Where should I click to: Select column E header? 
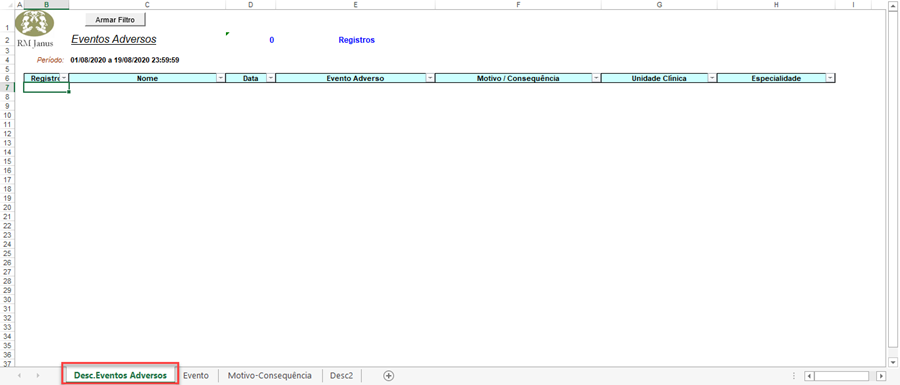[355, 5]
